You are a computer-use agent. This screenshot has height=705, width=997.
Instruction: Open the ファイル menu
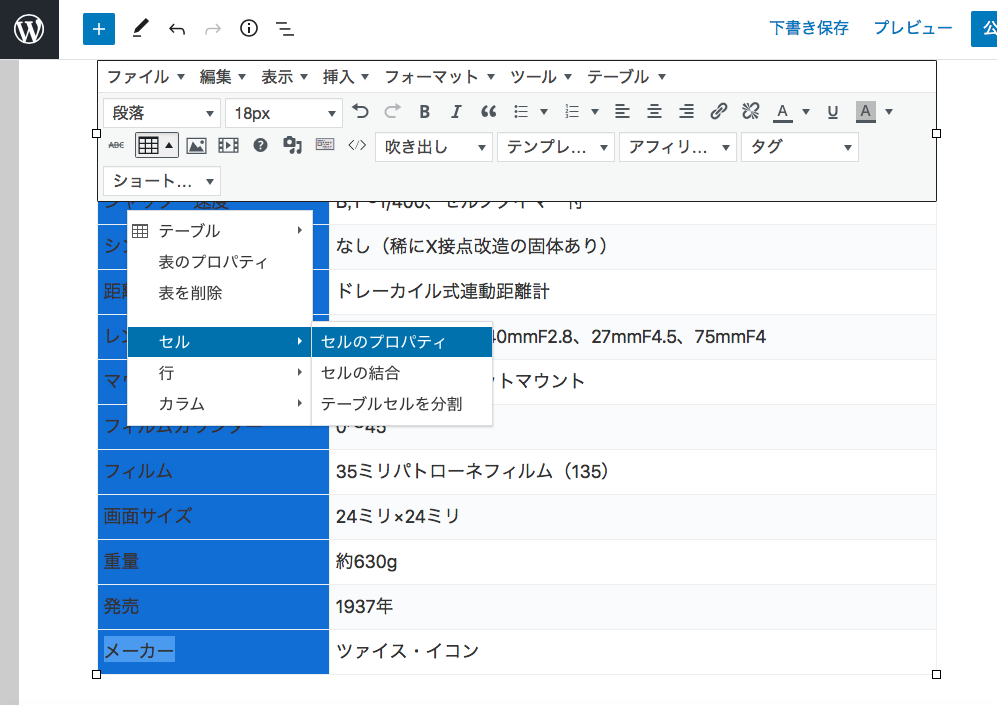click(x=146, y=77)
